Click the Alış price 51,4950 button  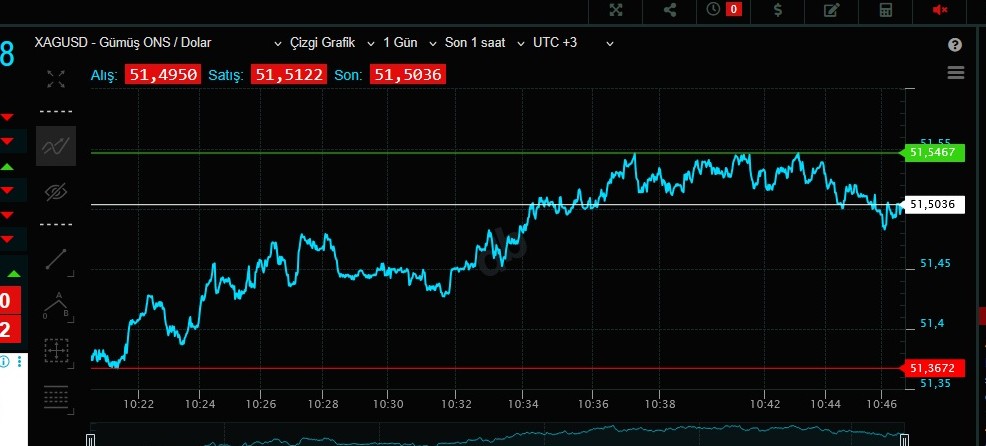coord(162,75)
